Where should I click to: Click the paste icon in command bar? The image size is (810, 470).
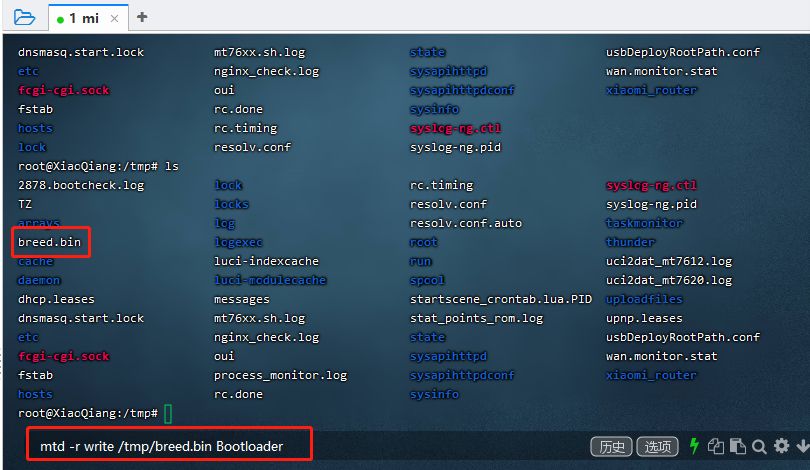coord(738,446)
